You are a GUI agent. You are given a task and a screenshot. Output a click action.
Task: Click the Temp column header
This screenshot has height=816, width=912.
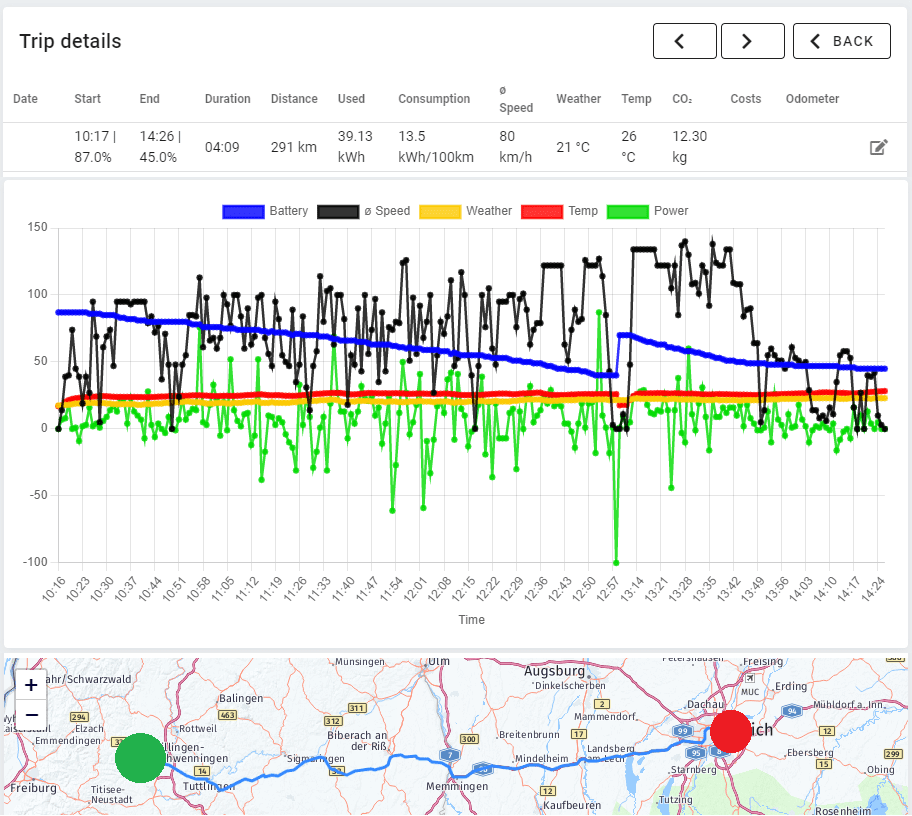[636, 99]
